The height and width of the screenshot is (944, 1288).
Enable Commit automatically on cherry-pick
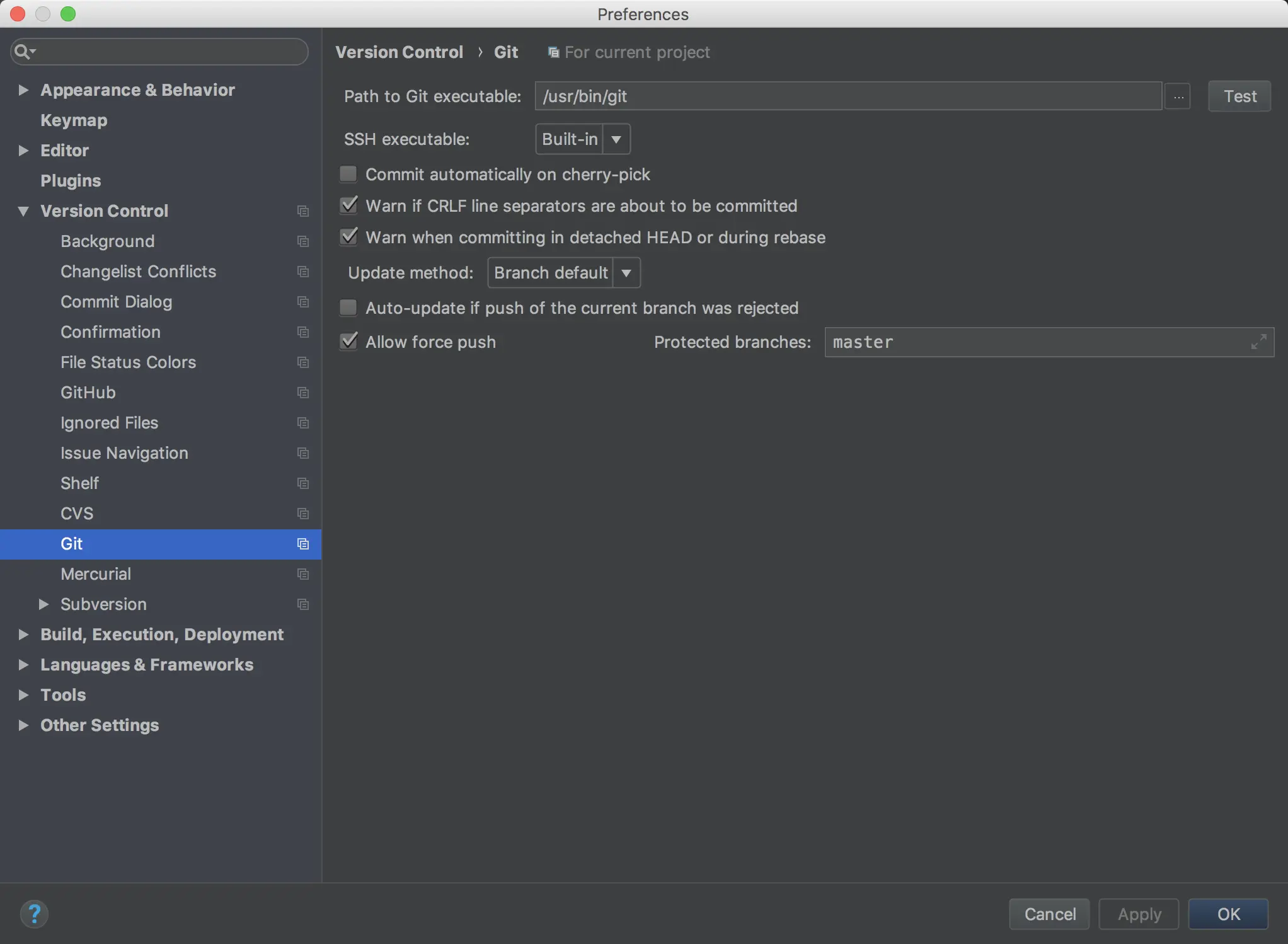[x=348, y=174]
